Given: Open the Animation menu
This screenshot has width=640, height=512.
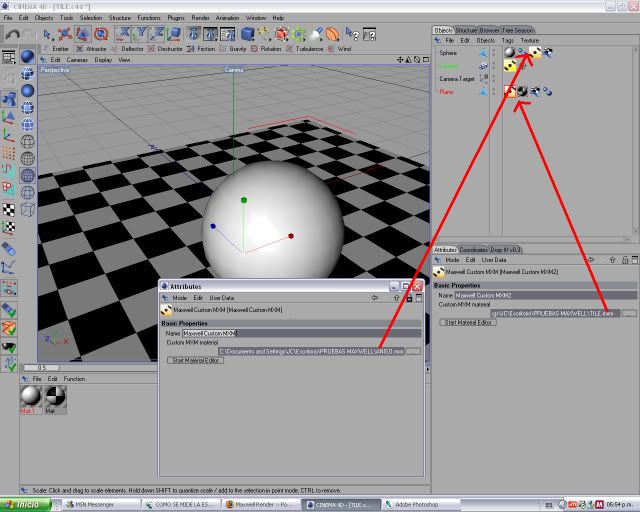Looking at the screenshot, I should tap(227, 18).
